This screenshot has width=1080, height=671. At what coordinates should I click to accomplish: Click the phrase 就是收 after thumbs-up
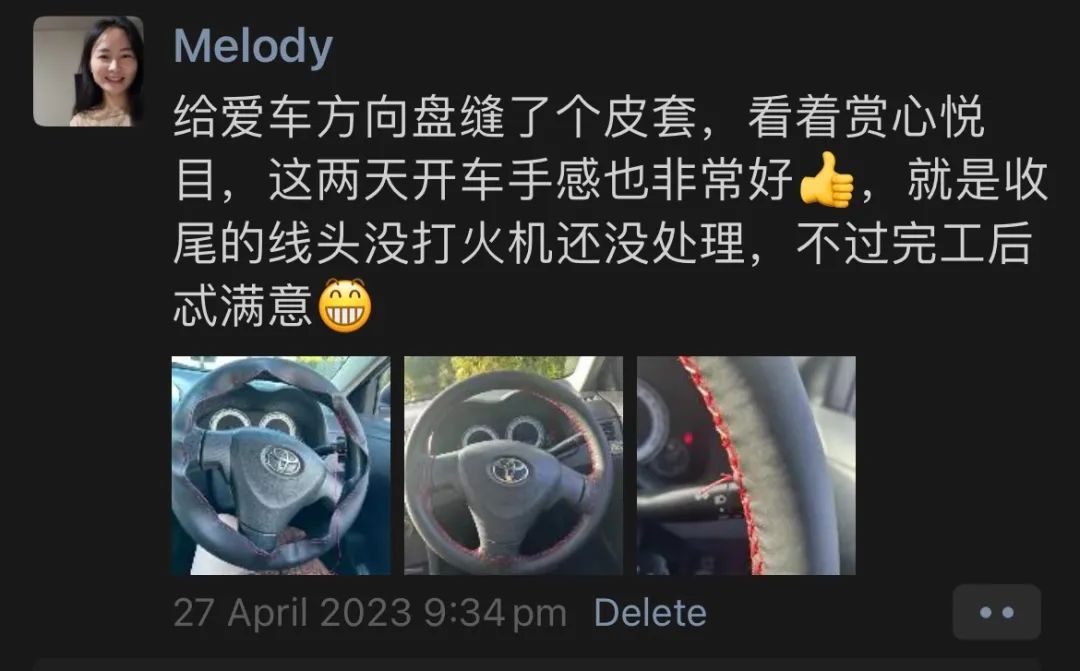coord(978,180)
